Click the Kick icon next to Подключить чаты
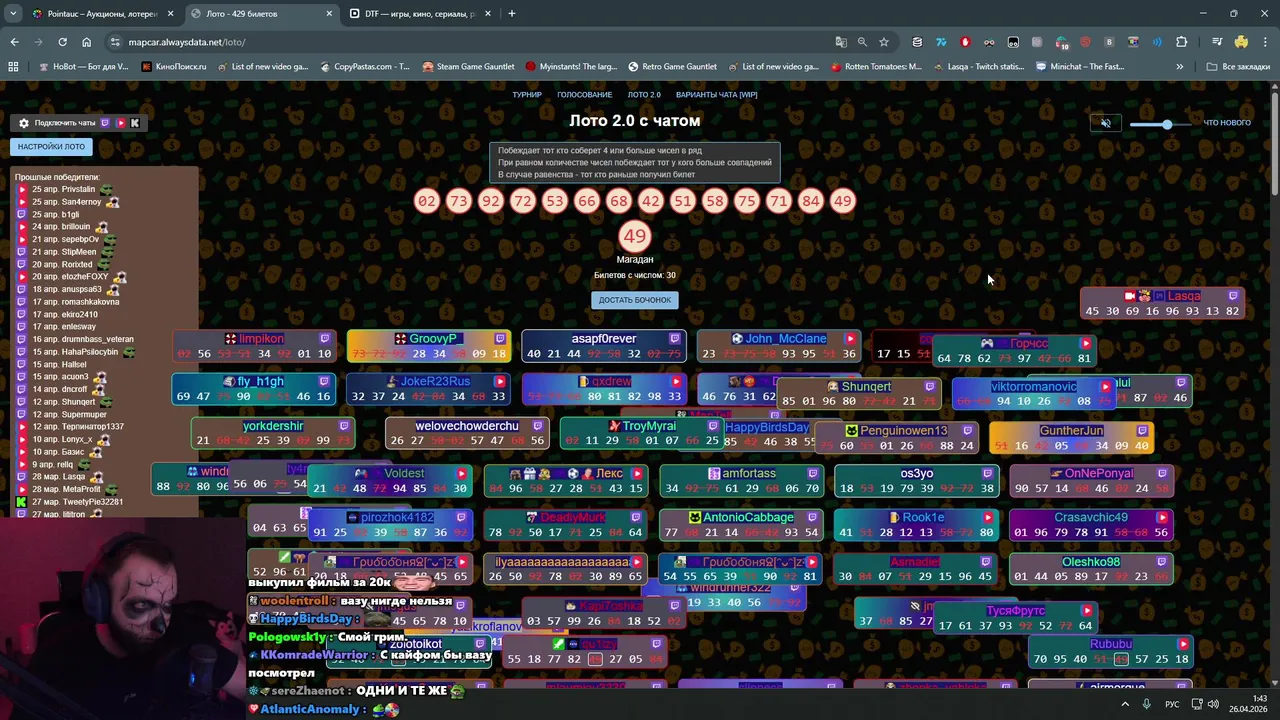The width and height of the screenshot is (1280, 720). [x=135, y=123]
